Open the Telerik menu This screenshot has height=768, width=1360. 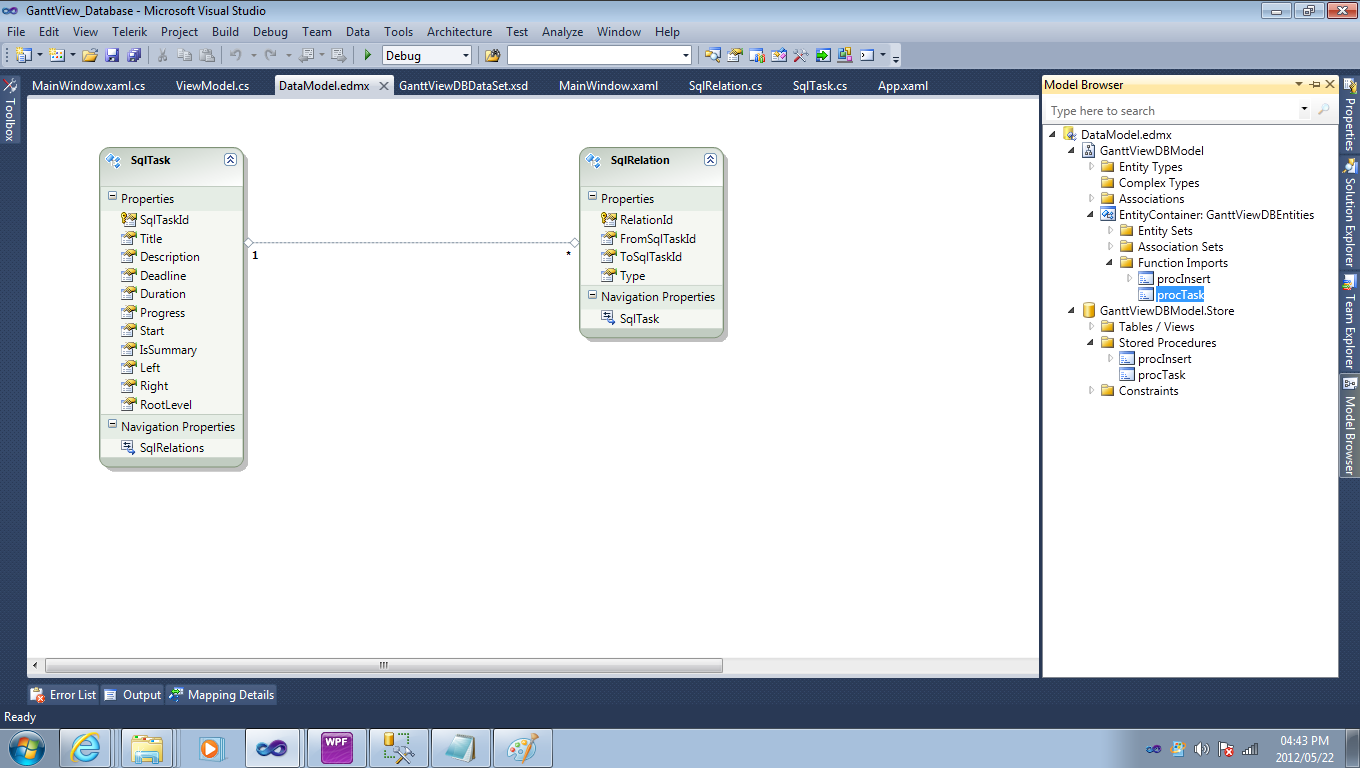click(x=129, y=32)
